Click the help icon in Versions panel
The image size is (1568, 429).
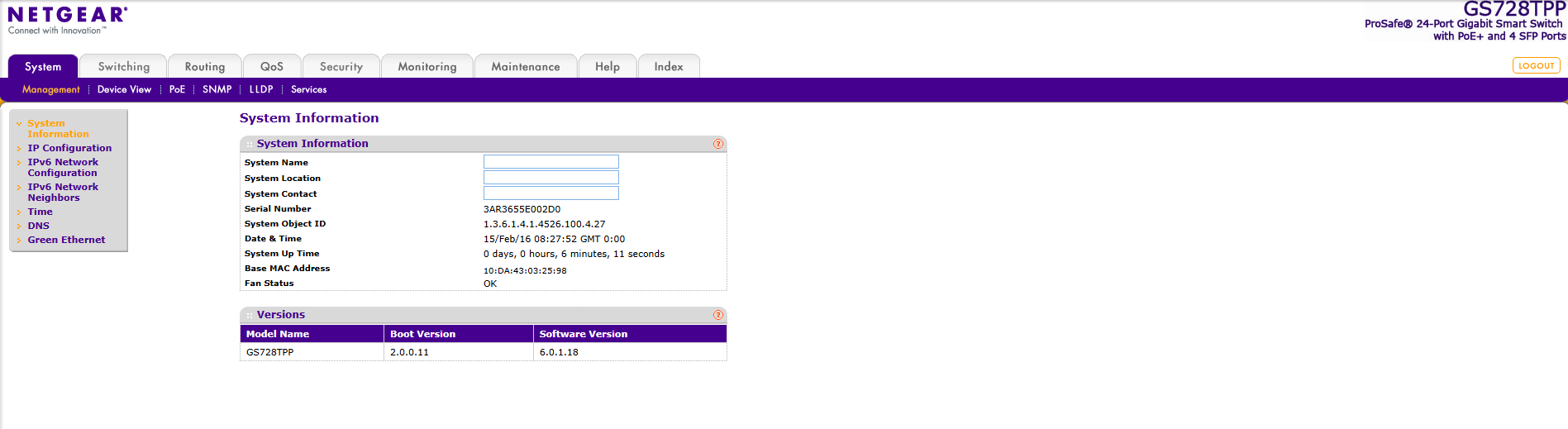click(x=717, y=315)
